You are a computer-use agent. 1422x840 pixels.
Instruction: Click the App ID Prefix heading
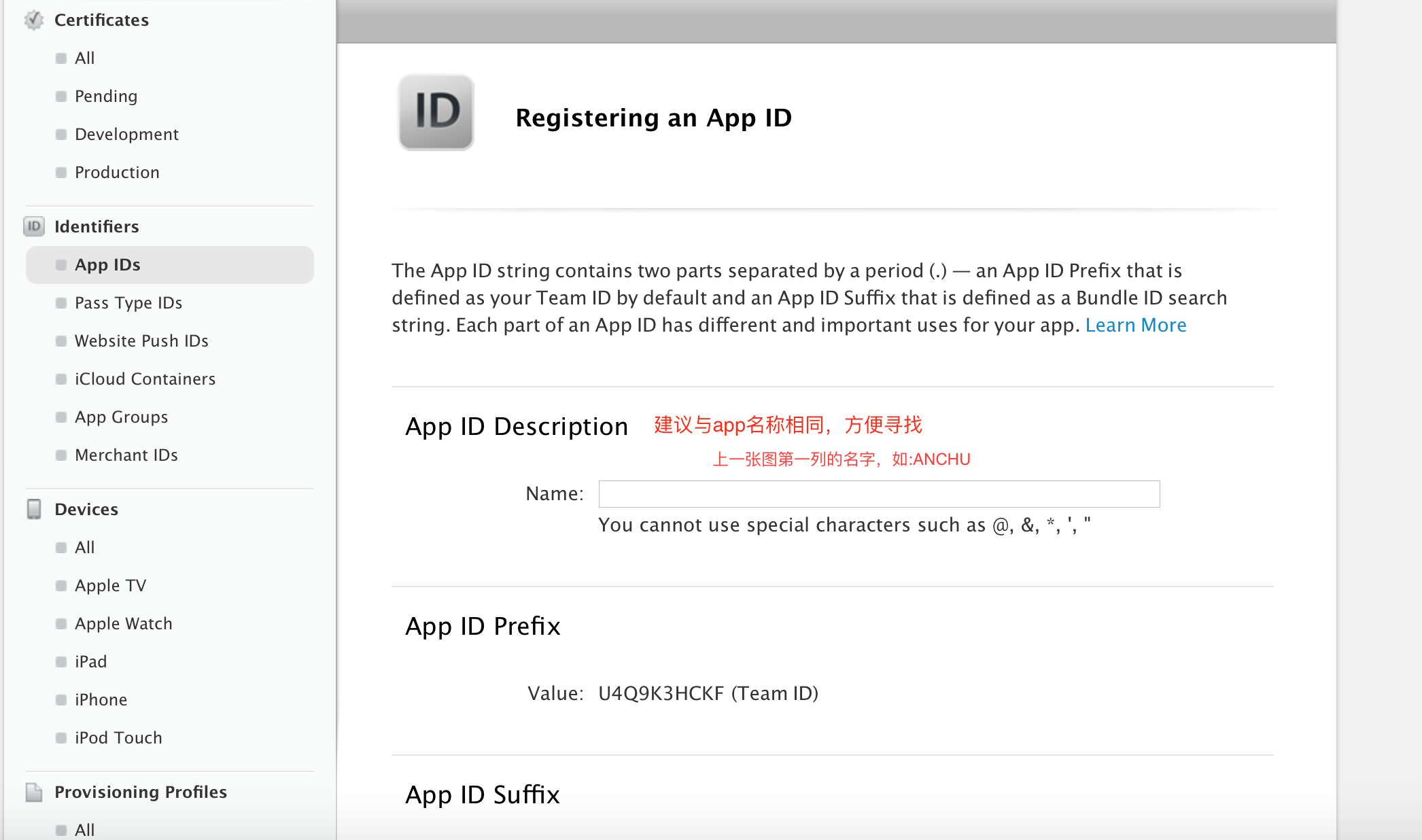point(483,626)
